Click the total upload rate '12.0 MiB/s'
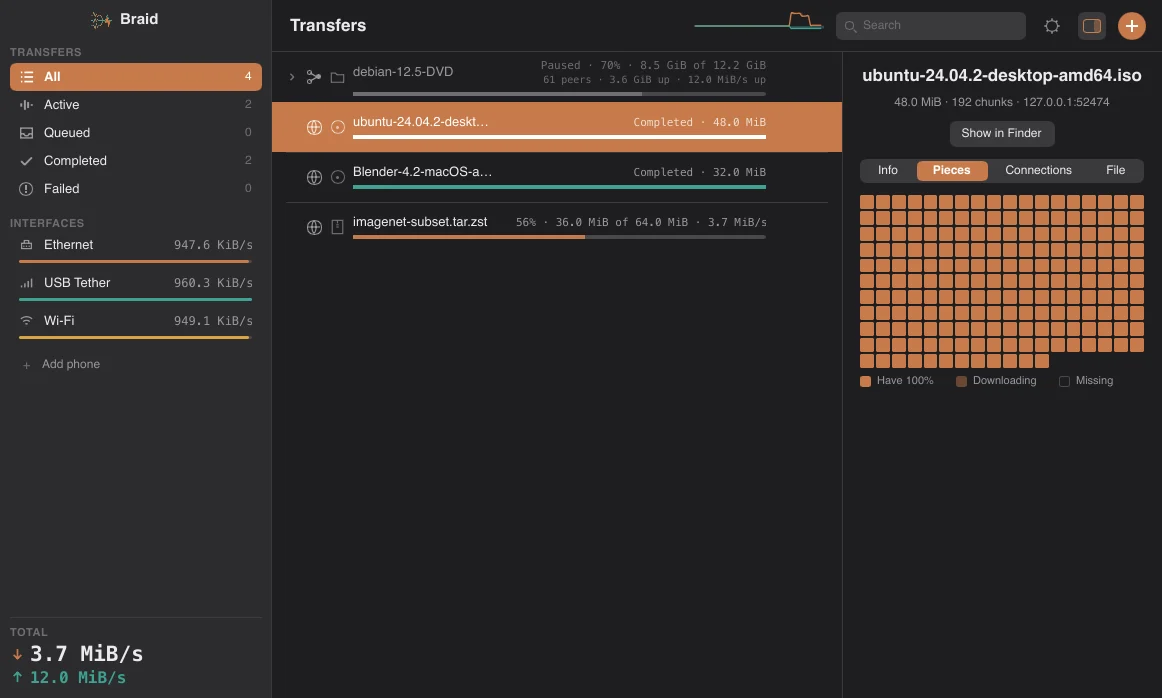The image size is (1162, 698). pos(78,677)
